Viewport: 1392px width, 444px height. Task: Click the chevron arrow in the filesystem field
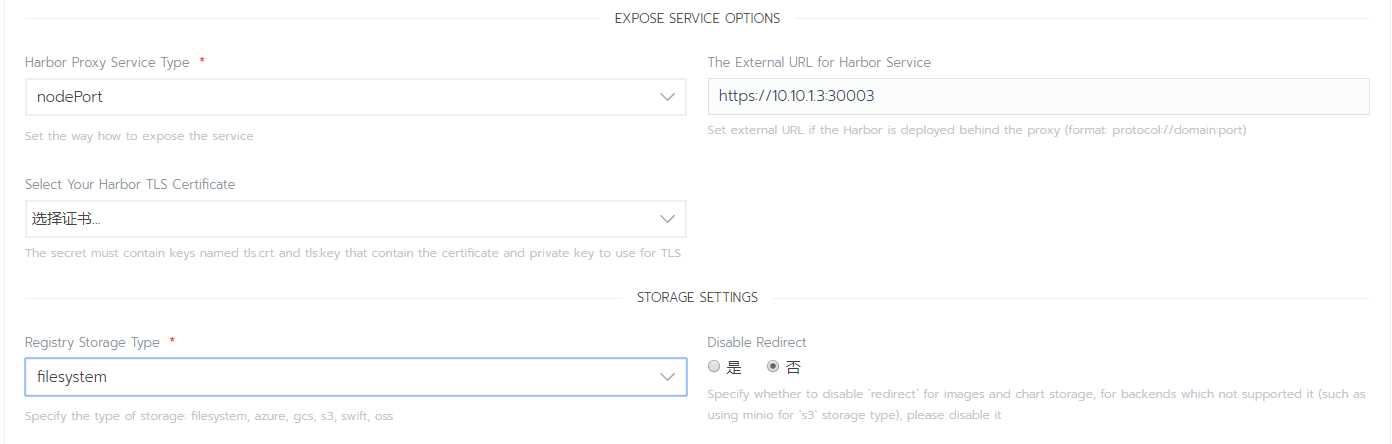(x=668, y=377)
